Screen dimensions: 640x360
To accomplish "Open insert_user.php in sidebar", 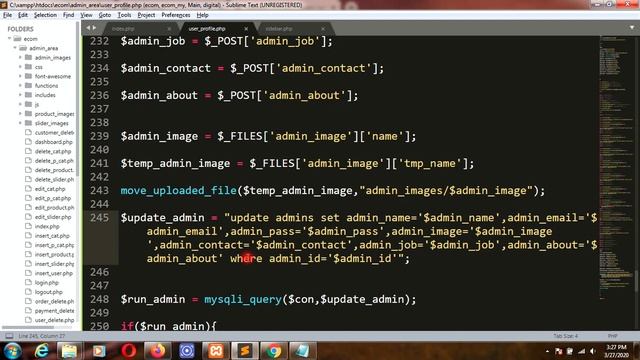I will [53, 273].
